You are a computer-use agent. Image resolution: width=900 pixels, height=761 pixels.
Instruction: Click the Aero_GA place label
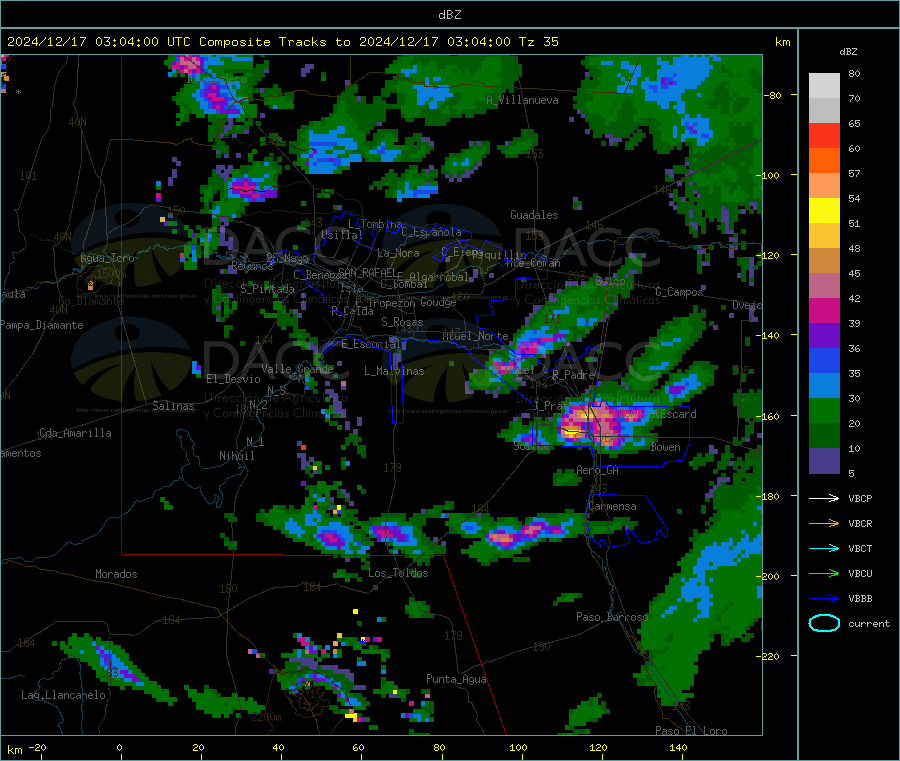pyautogui.click(x=597, y=470)
